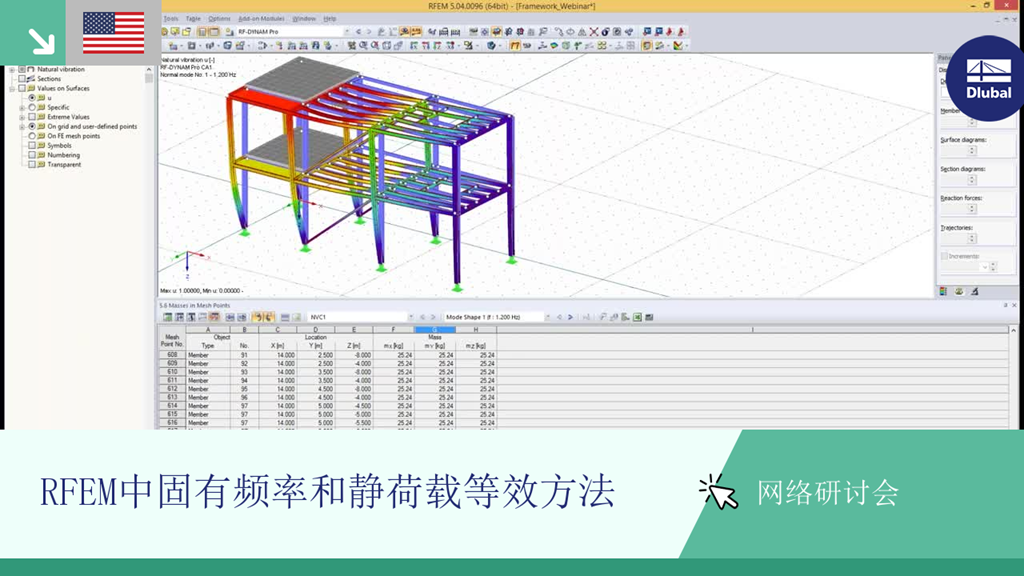
Task: Click the blue monitor icon in first toolbar
Action: (647, 31)
